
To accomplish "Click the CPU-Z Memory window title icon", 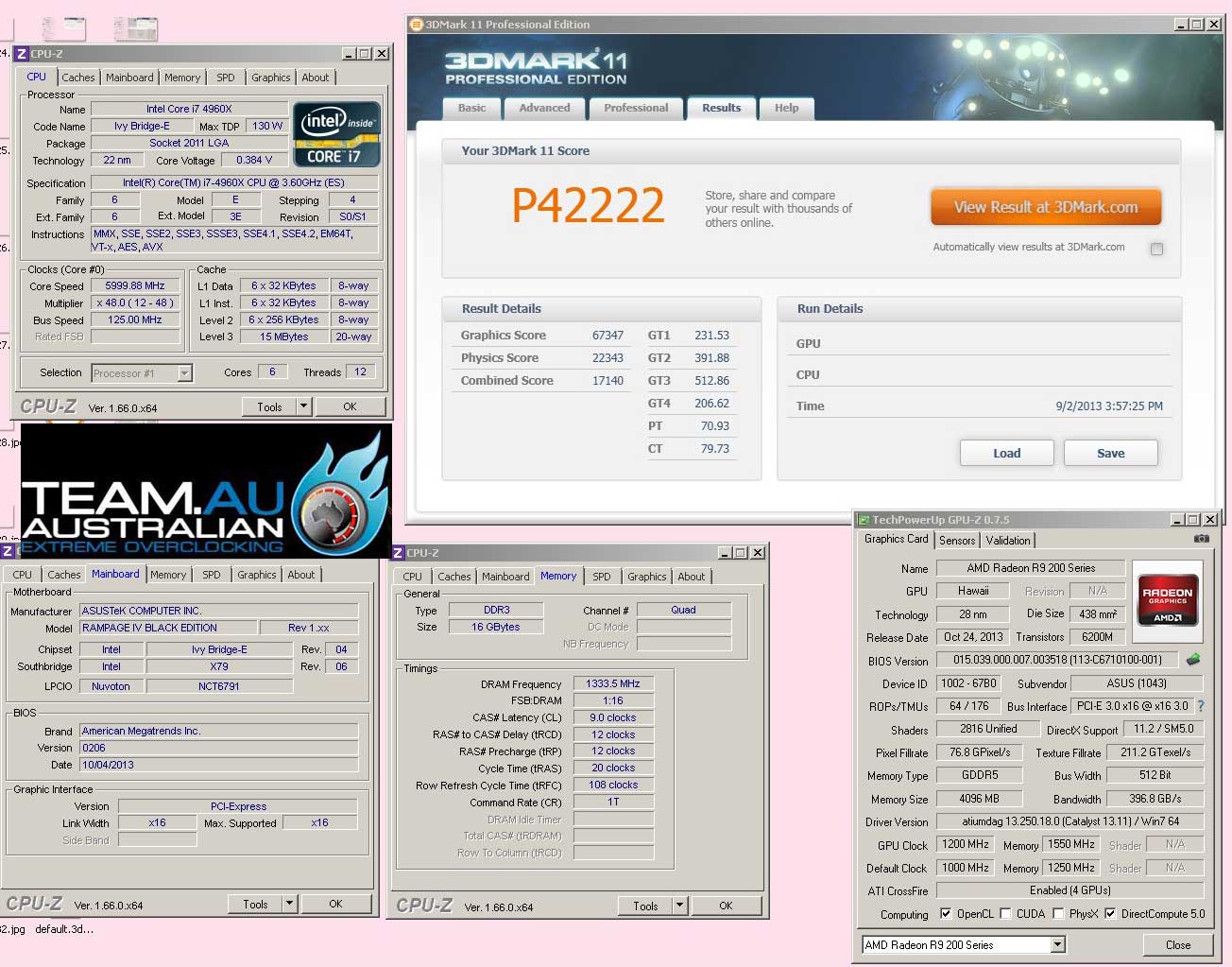I will 398,553.
